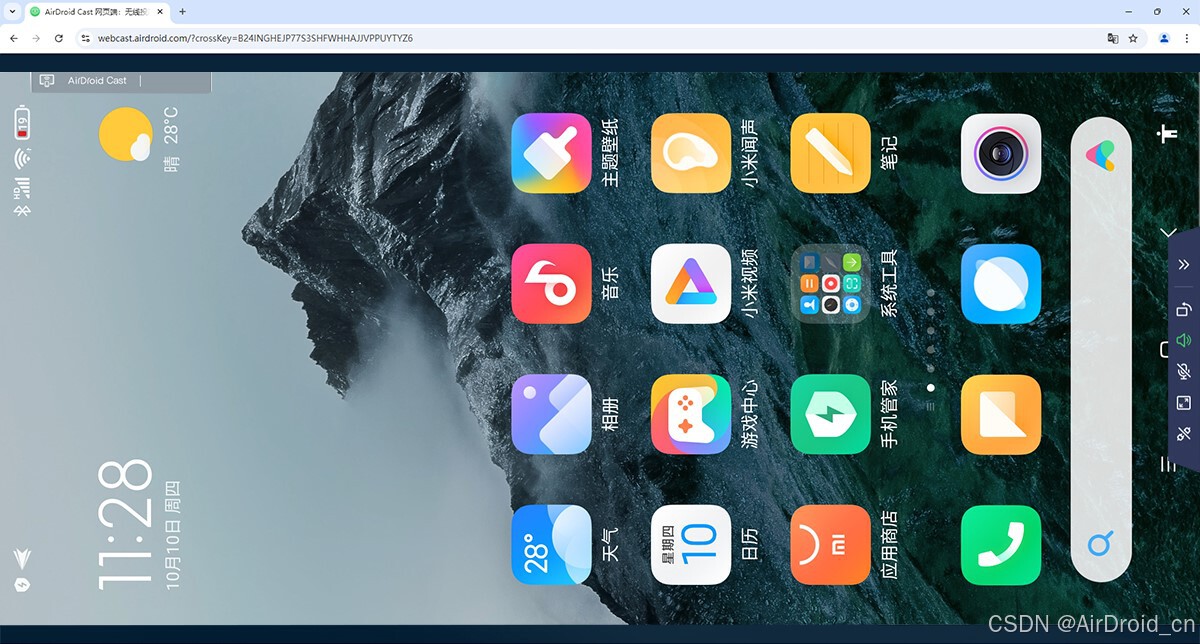
Task: Open the 日历 calendar app
Action: (x=691, y=544)
